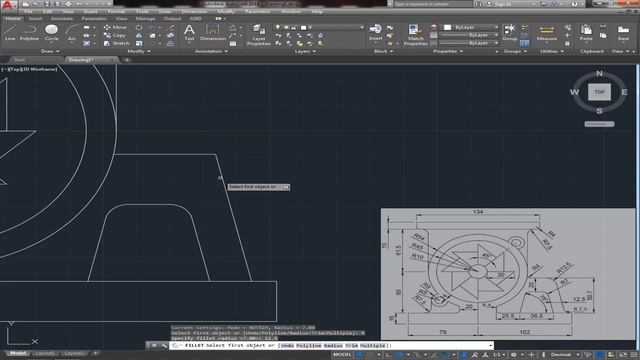
Task: Click the keyword search input field
Action: coord(433,4)
